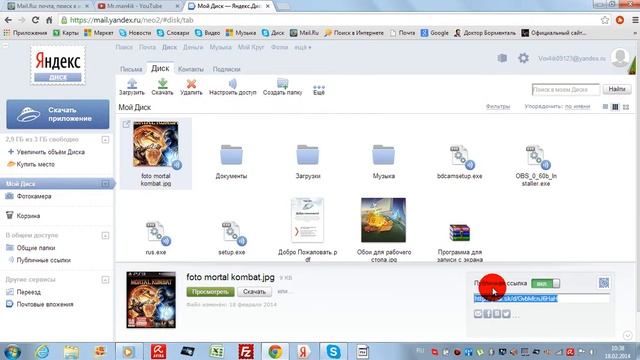Image resolution: width=640 pixels, height=360 pixels.
Task: Share link on Twitter
Action: (x=506, y=313)
